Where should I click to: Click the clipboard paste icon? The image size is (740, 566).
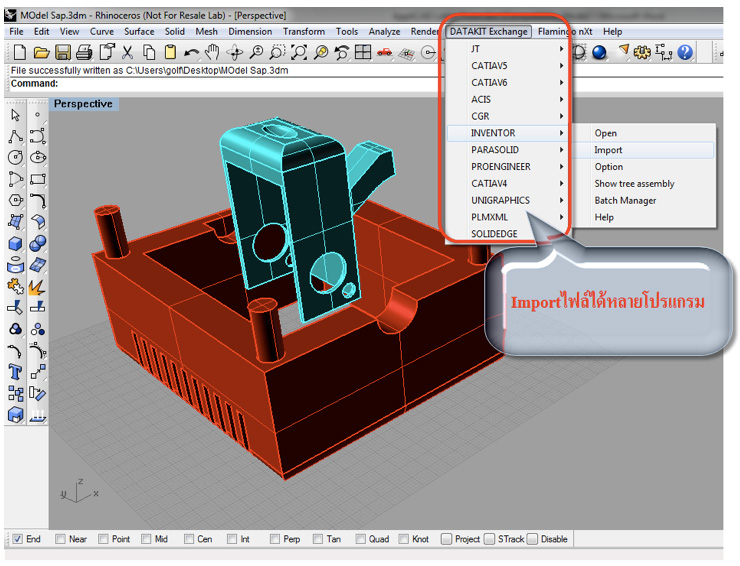(x=170, y=52)
